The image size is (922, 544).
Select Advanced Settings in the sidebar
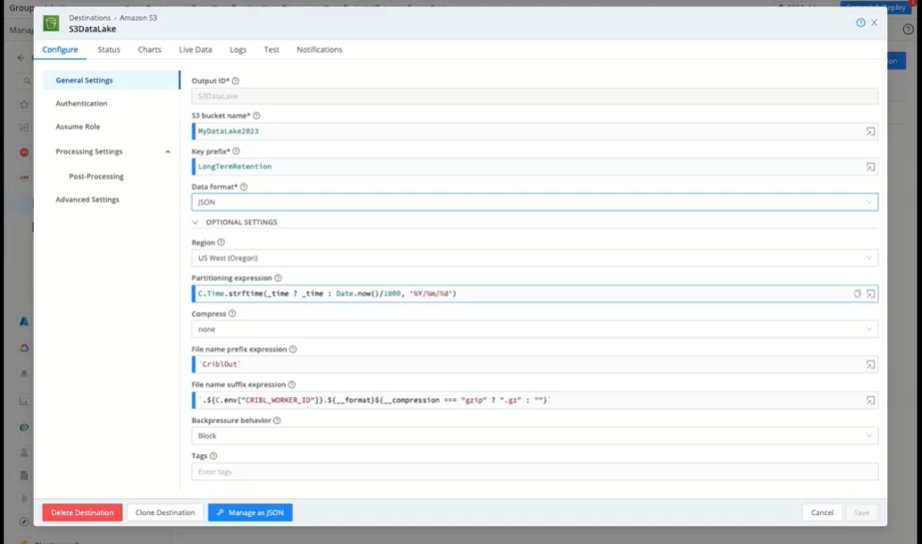(87, 200)
